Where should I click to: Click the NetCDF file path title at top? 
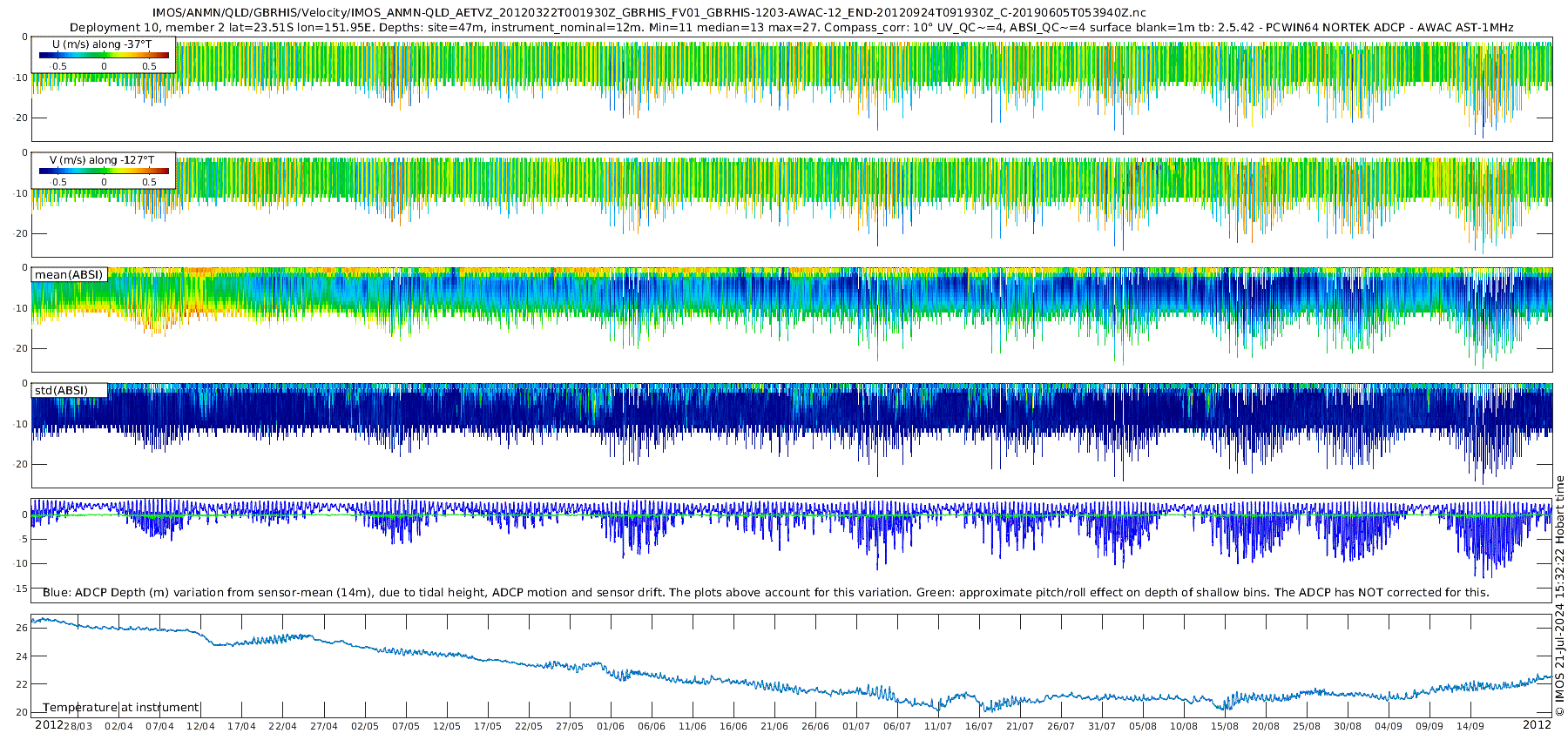click(649, 12)
